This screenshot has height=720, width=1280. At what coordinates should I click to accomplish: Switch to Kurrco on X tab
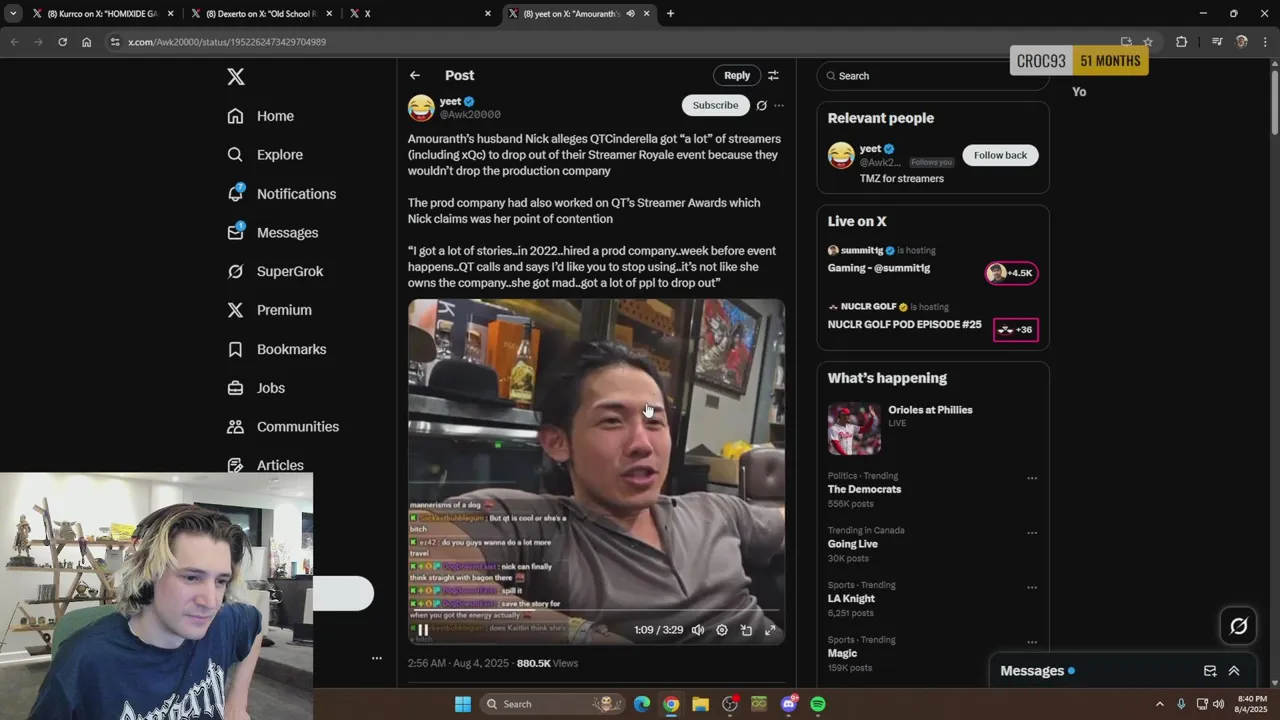click(x=103, y=14)
